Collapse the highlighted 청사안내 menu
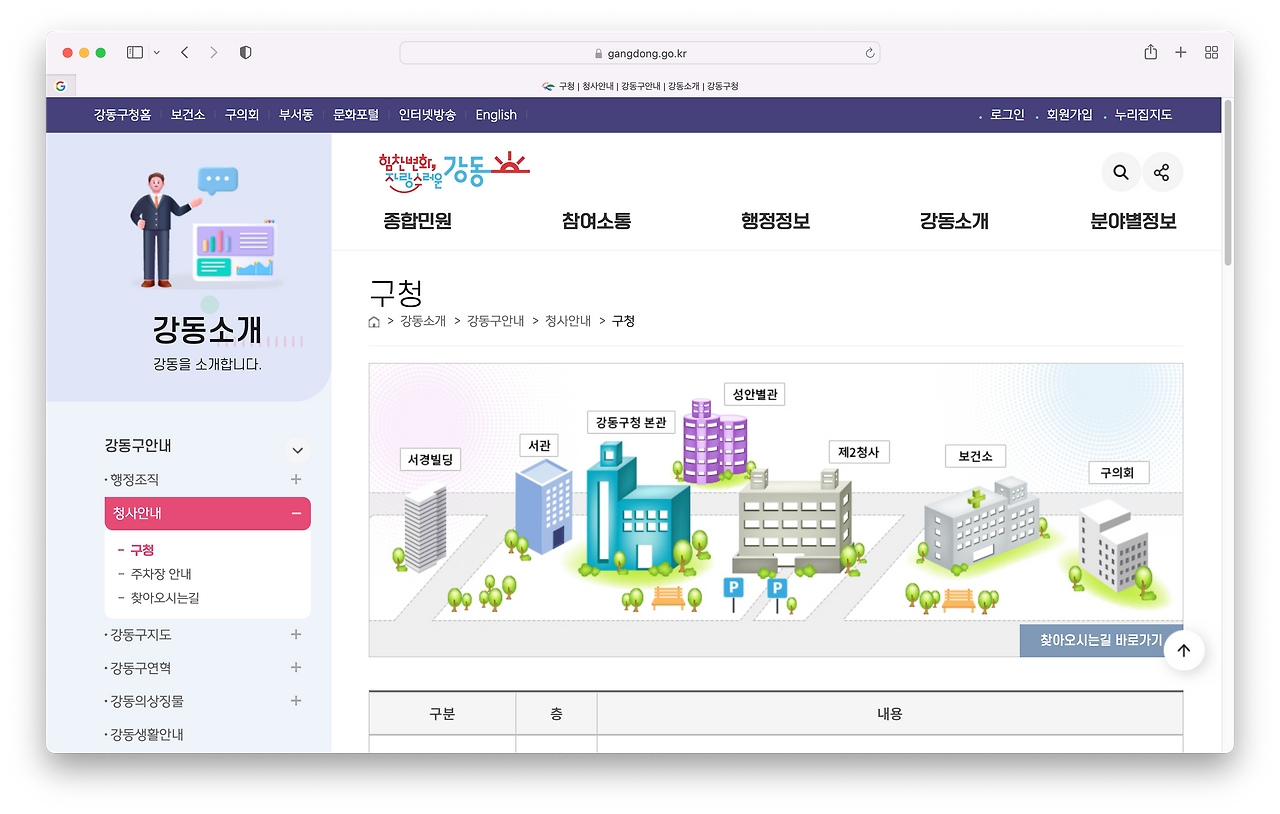The image size is (1280, 814). coord(295,512)
